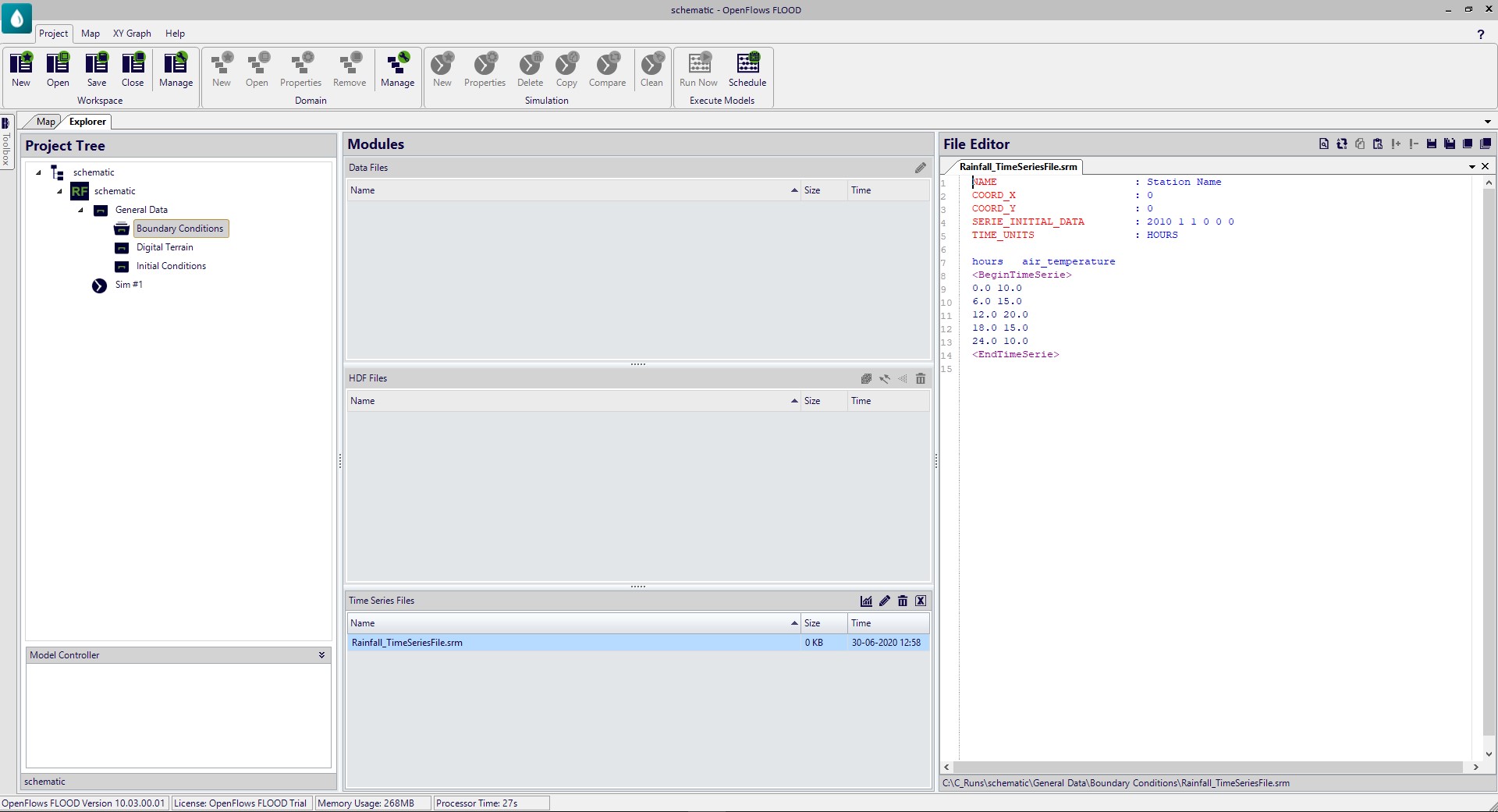Click Open in the Domain group
Screen dimensions: 1498x812
[x=257, y=69]
